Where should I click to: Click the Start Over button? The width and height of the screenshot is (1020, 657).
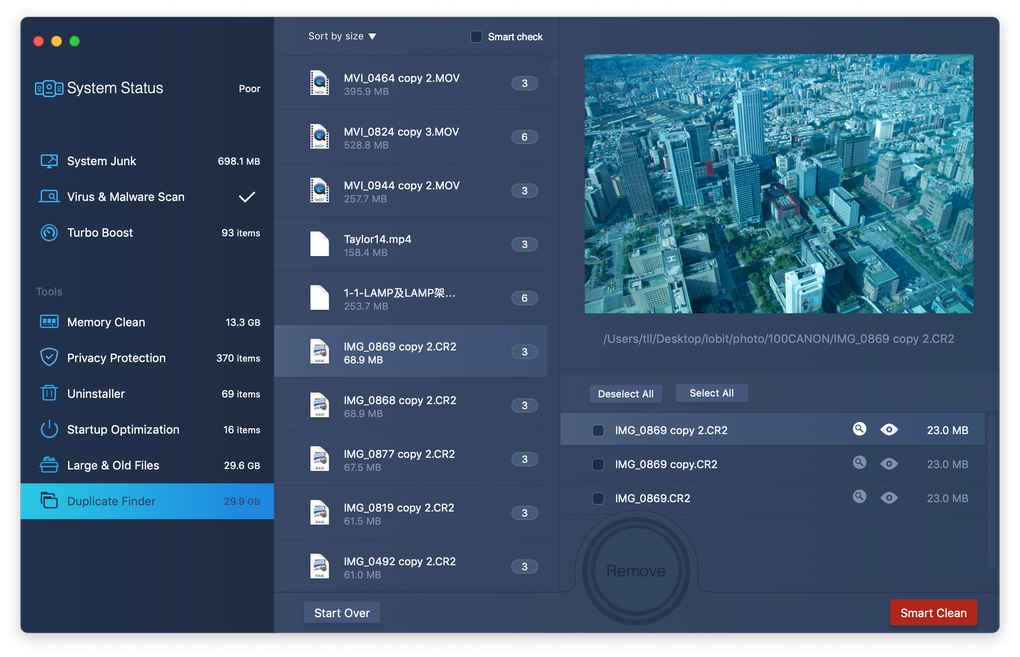[342, 613]
